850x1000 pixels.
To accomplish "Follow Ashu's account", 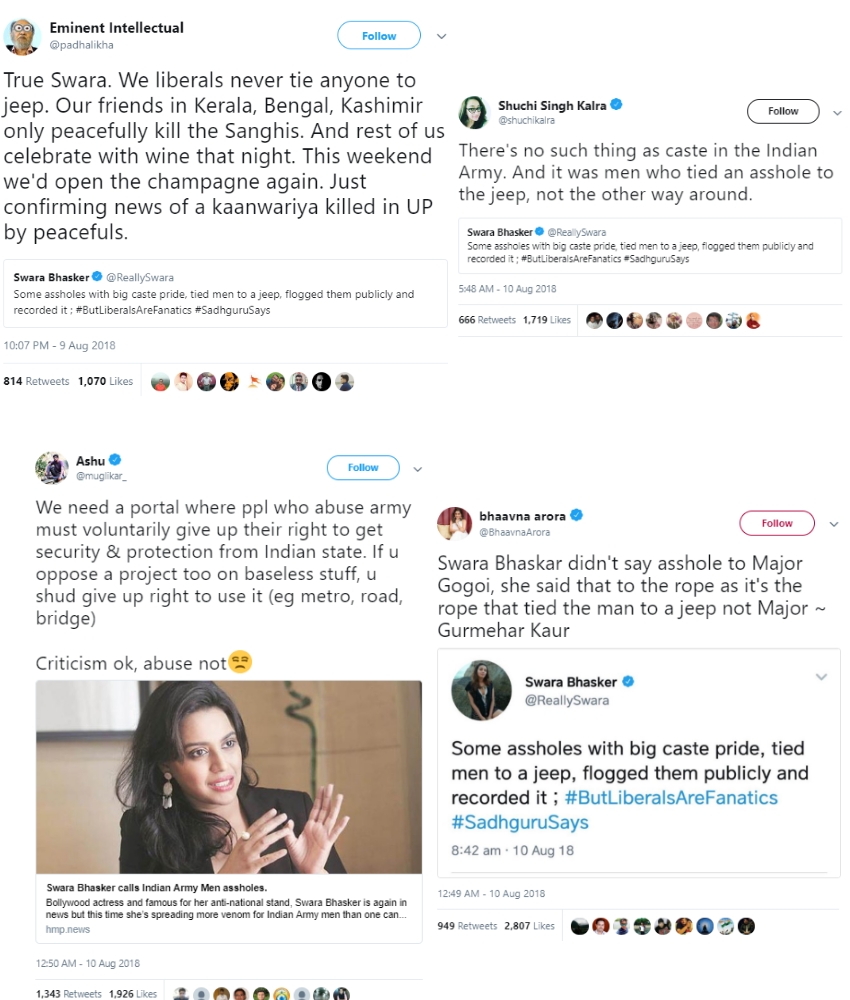I will [x=363, y=467].
